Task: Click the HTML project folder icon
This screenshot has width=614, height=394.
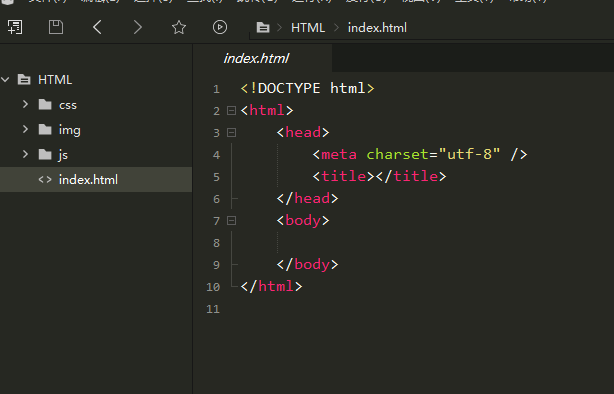Action: [x=24, y=80]
